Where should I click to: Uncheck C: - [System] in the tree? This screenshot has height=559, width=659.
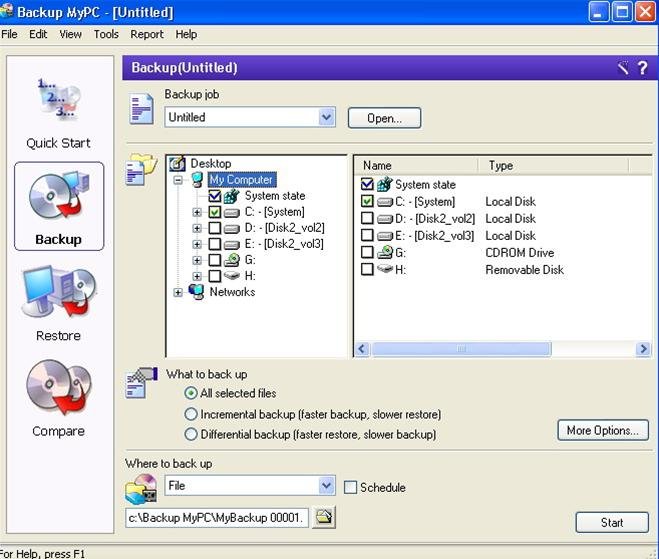tap(215, 212)
